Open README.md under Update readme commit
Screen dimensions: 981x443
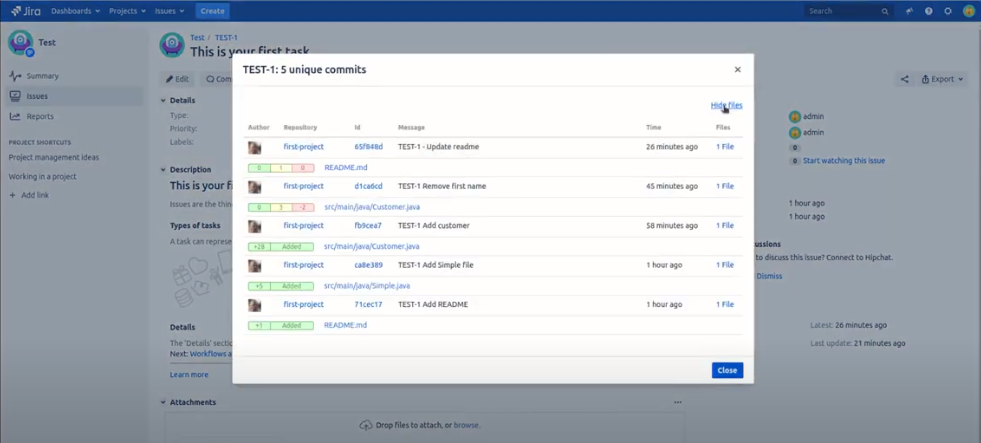coord(345,168)
